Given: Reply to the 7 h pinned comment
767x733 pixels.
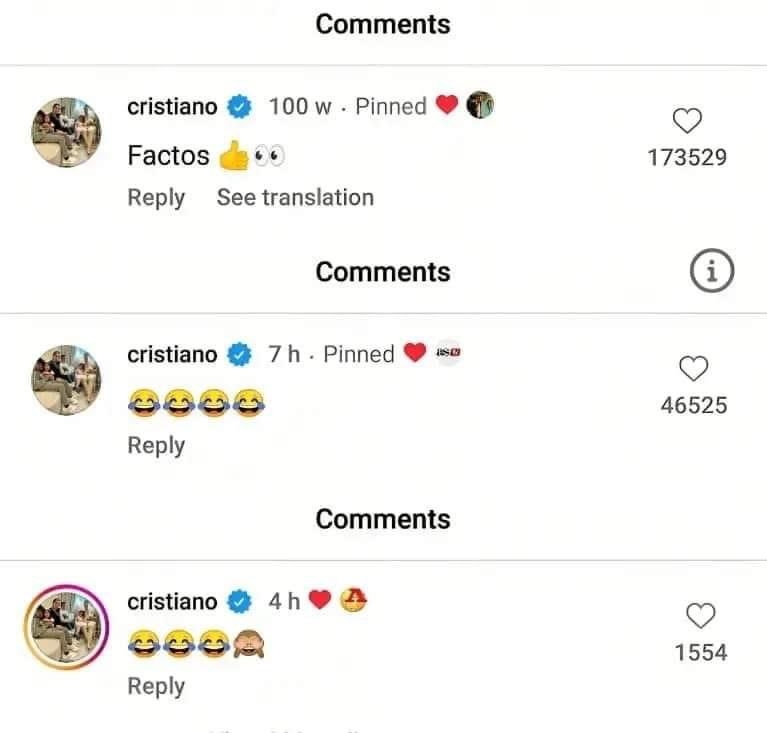Looking at the screenshot, I should [x=156, y=446].
